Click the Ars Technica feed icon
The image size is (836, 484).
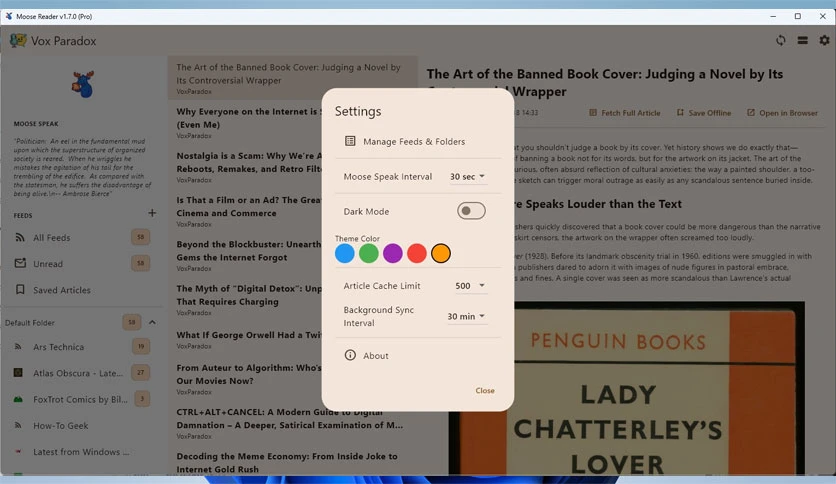click(18, 346)
